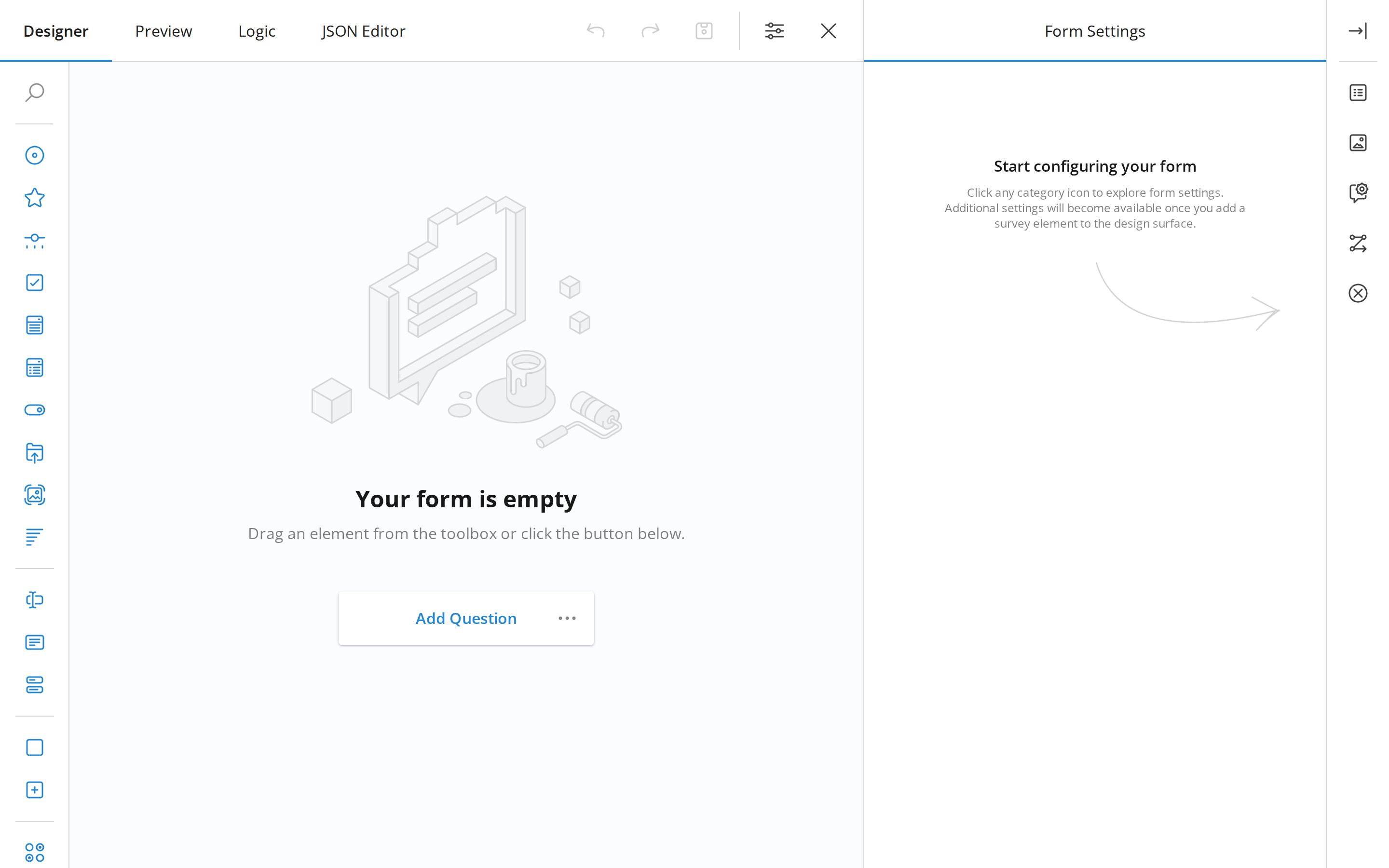The height and width of the screenshot is (868, 1389).
Task: Click the Redo arrow in toolbar
Action: 650,30
